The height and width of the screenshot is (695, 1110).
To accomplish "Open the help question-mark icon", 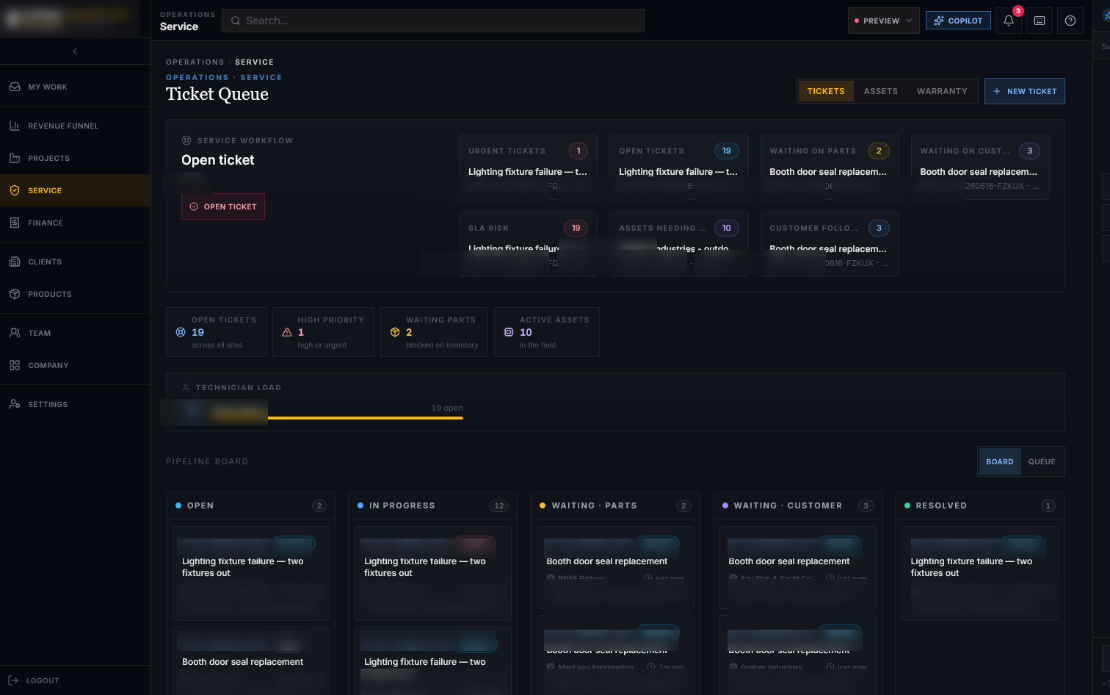I will click(1070, 21).
